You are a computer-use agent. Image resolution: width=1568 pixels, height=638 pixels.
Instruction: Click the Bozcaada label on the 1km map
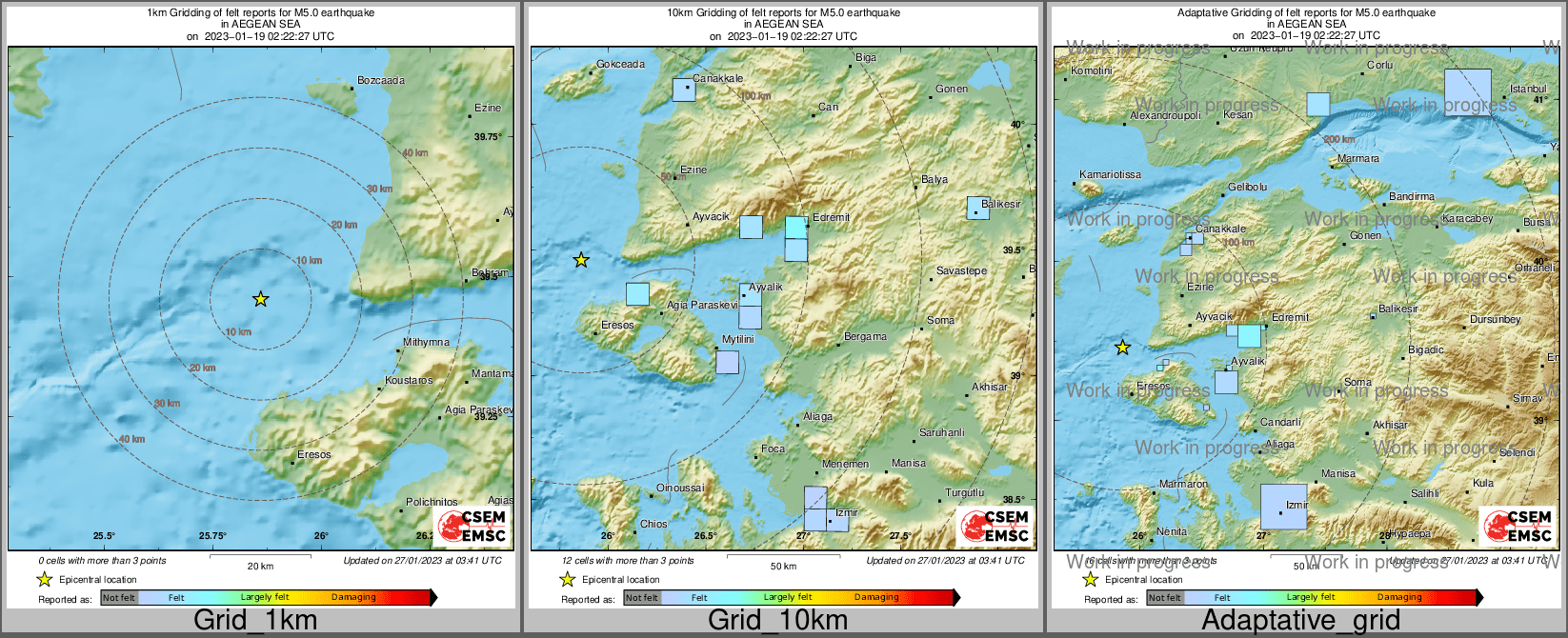click(x=381, y=81)
